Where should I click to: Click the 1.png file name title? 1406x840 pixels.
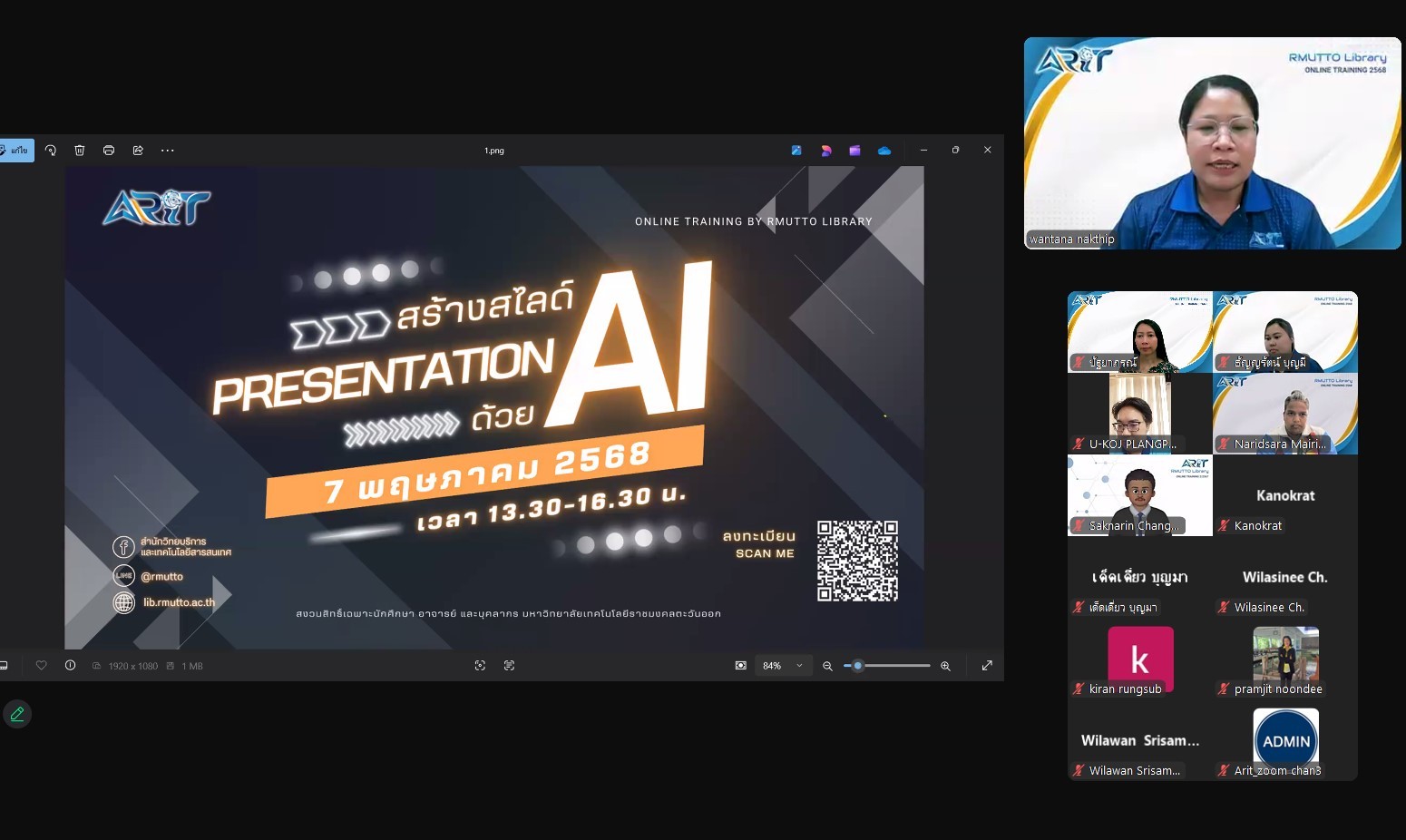coord(494,151)
